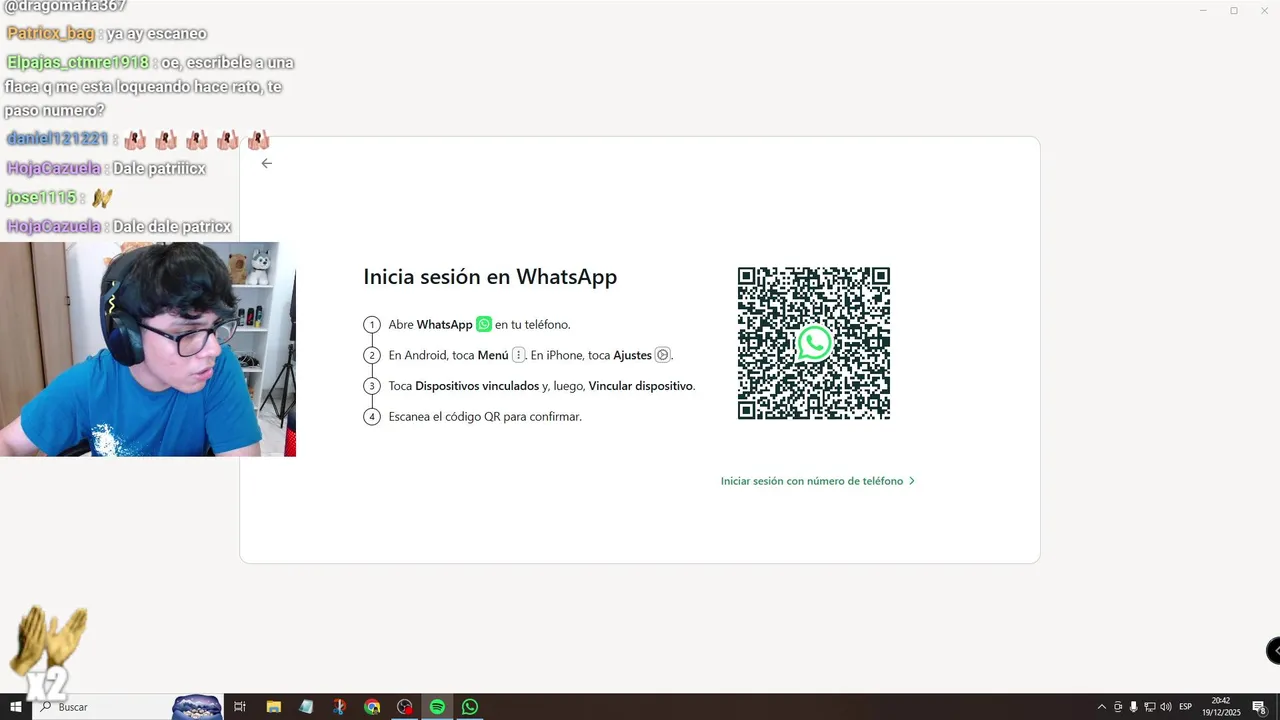Viewport: 1280px width, 720px height.
Task: Open the scissors snipping app on taskbar
Action: tap(339, 707)
